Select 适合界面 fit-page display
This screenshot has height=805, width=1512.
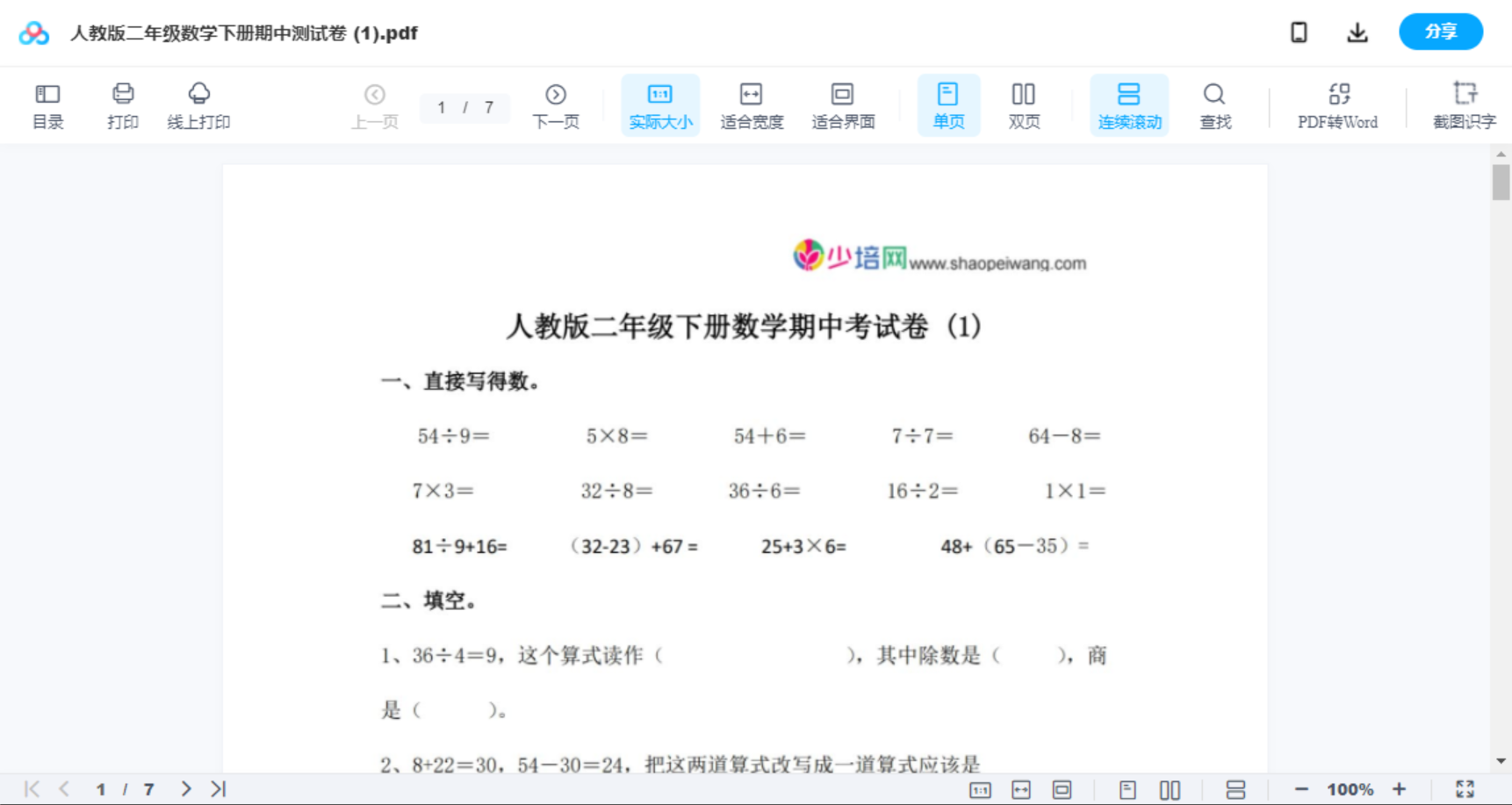(843, 104)
